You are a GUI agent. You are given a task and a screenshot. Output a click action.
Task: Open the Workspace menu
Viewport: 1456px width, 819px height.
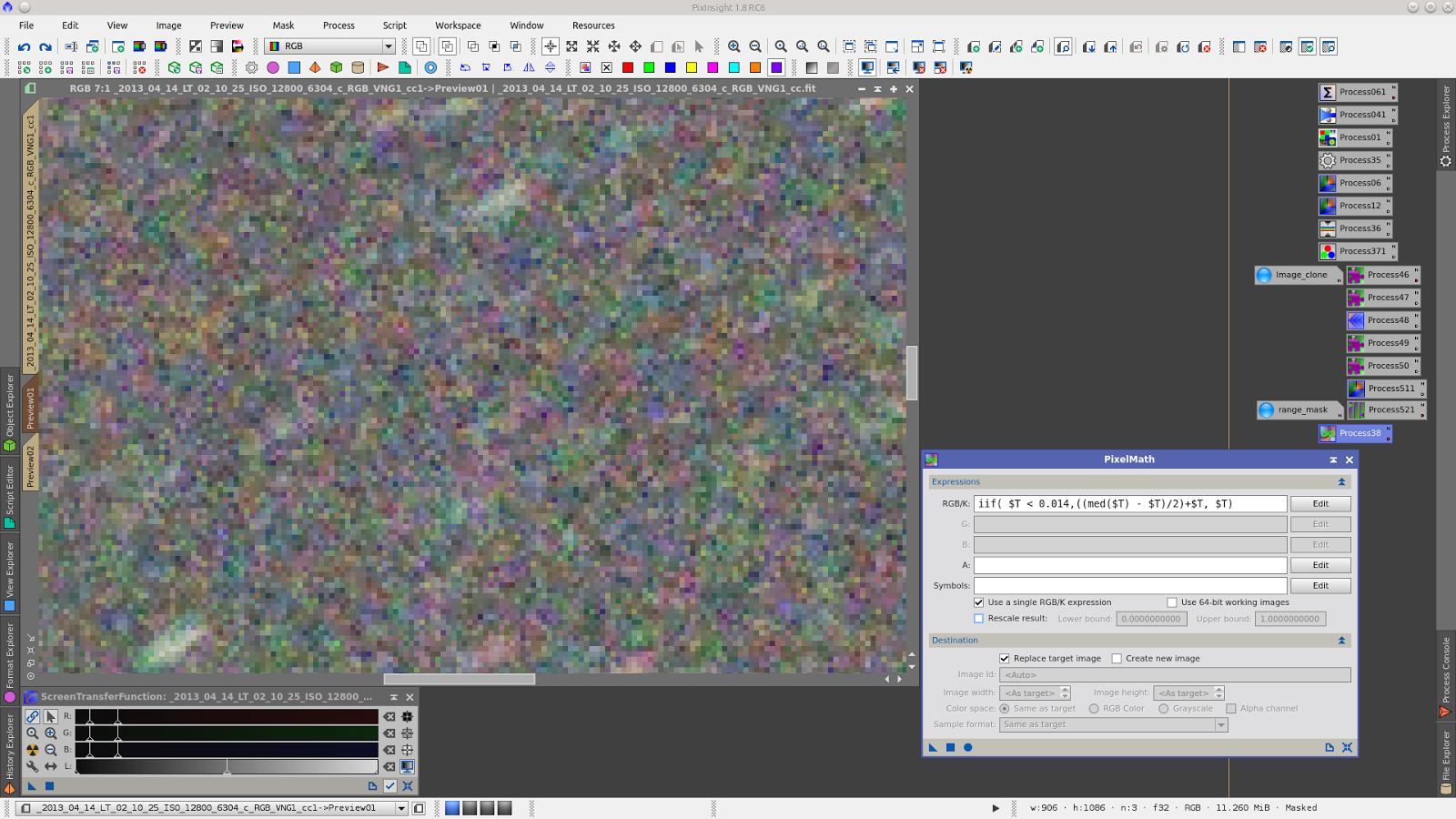[458, 25]
